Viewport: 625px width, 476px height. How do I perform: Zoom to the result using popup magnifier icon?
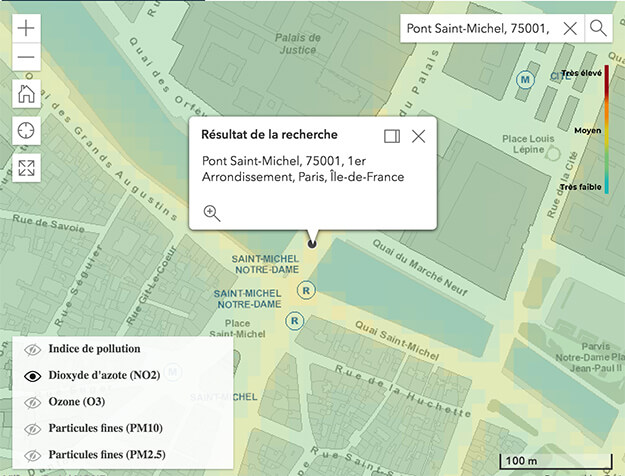pos(211,212)
